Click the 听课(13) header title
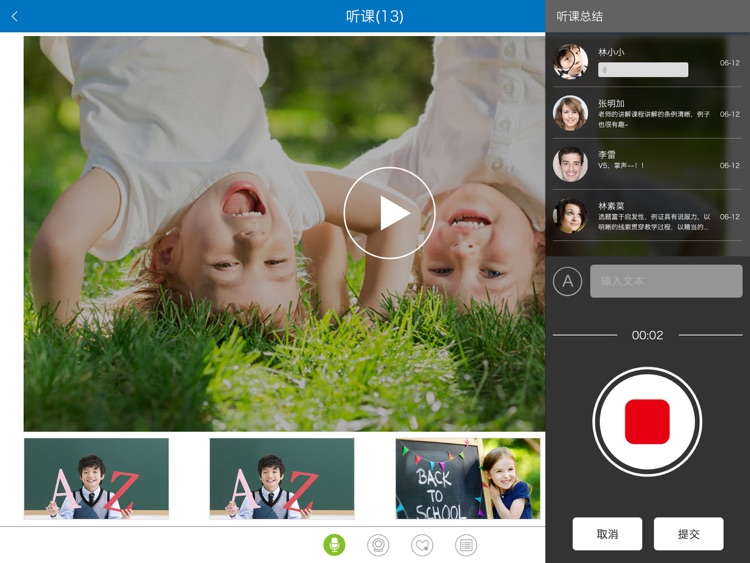 tap(375, 16)
